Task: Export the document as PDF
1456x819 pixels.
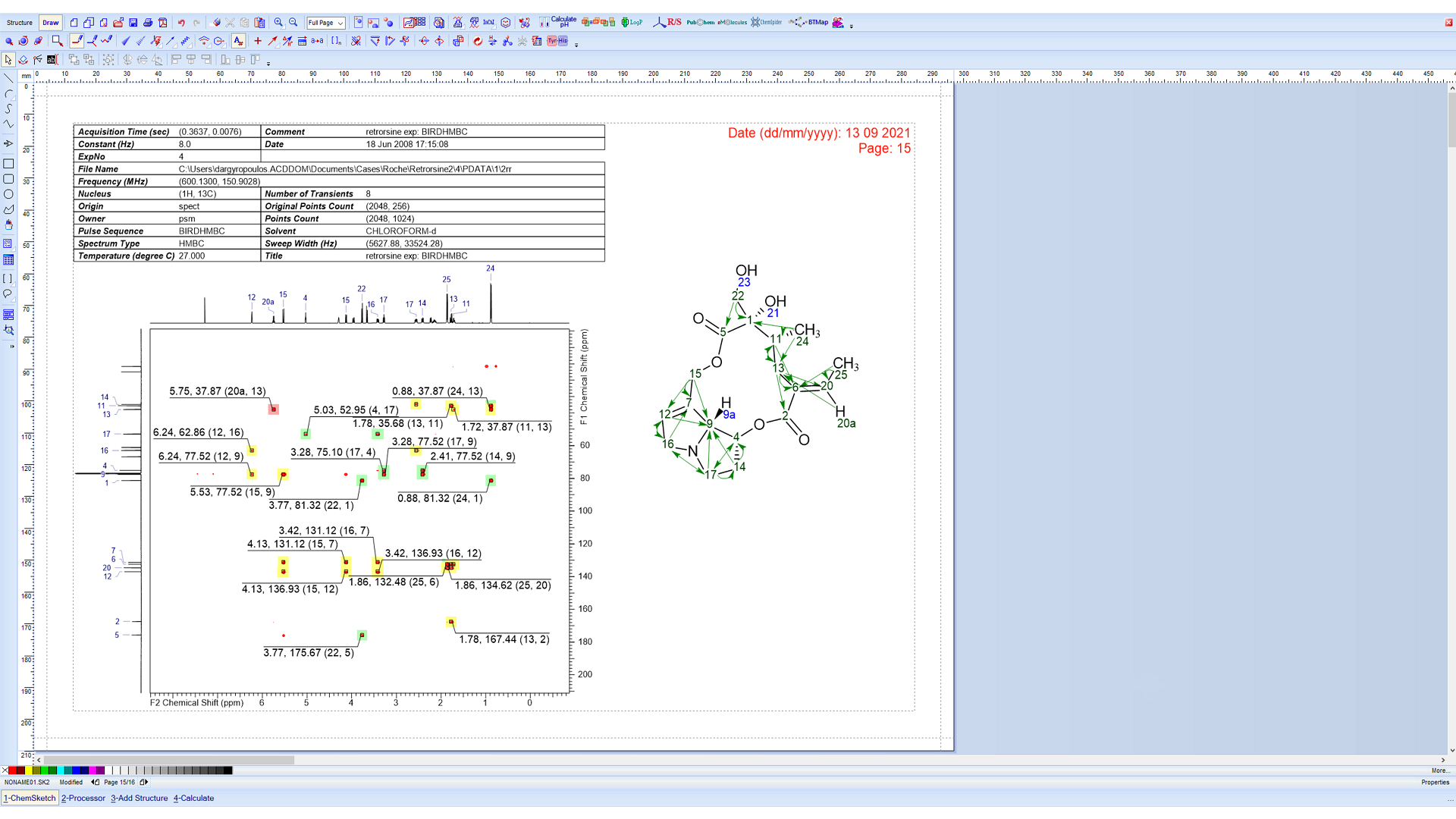Action: coord(163,23)
